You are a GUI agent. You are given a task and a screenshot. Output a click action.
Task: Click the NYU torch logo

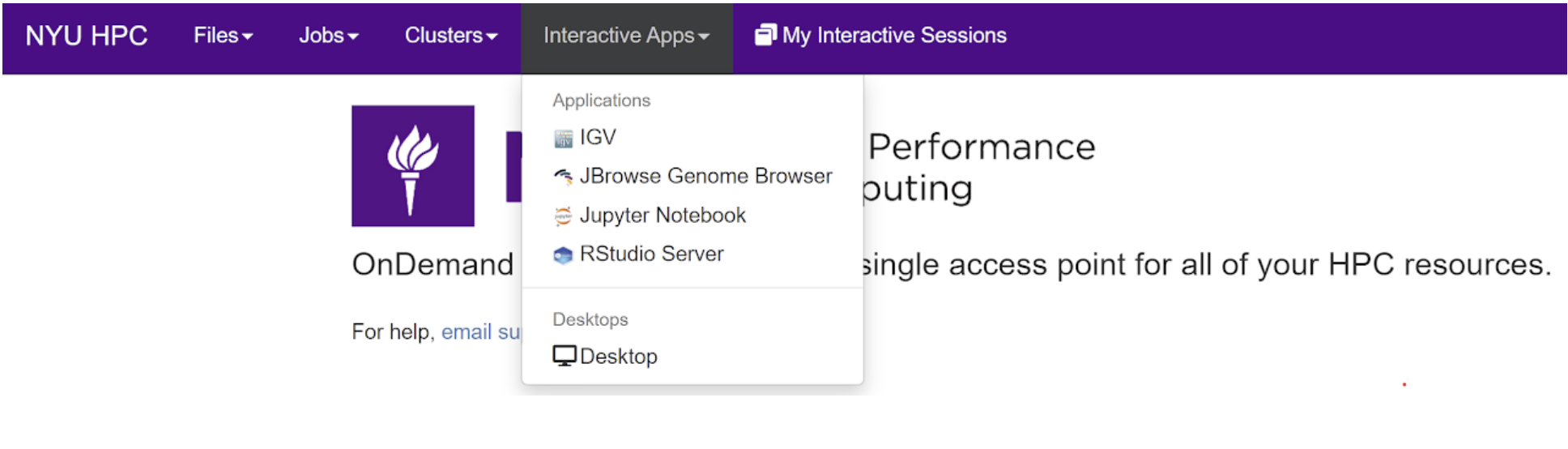coord(412,166)
